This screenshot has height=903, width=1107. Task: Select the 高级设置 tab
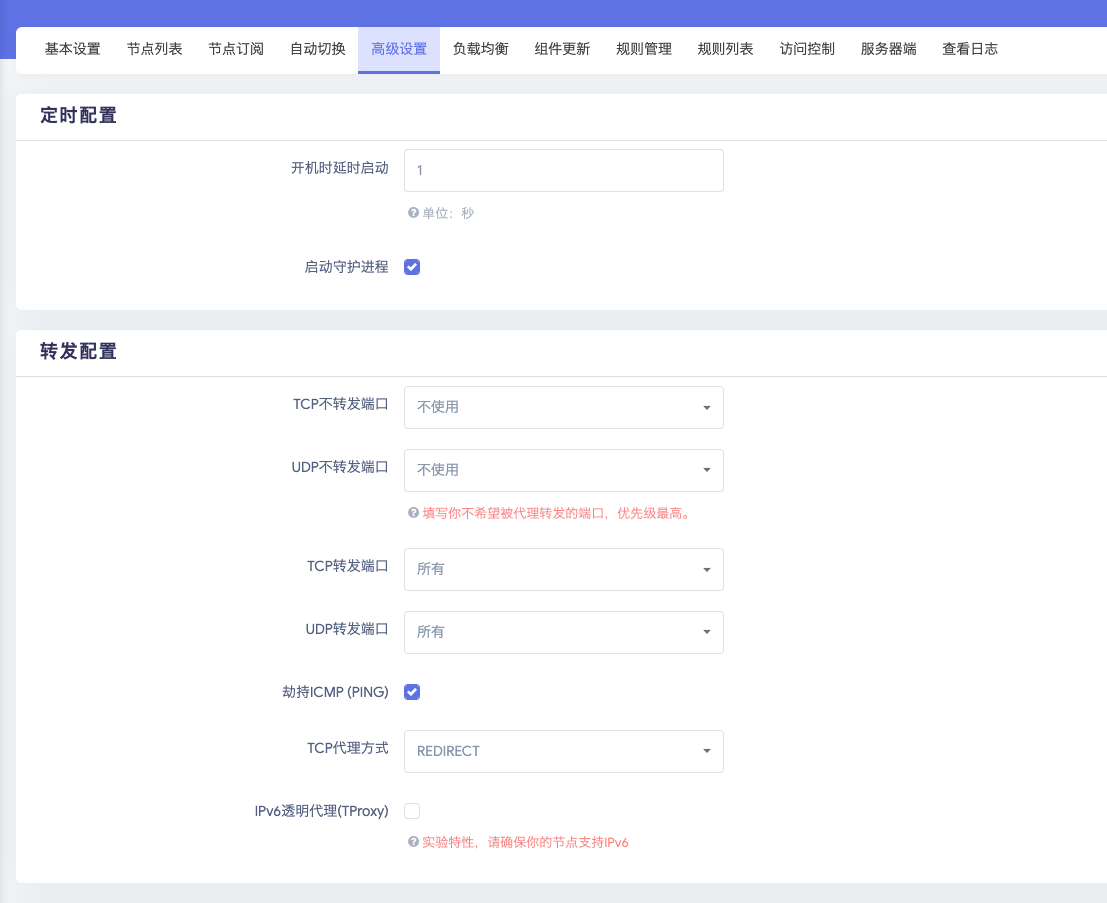399,49
